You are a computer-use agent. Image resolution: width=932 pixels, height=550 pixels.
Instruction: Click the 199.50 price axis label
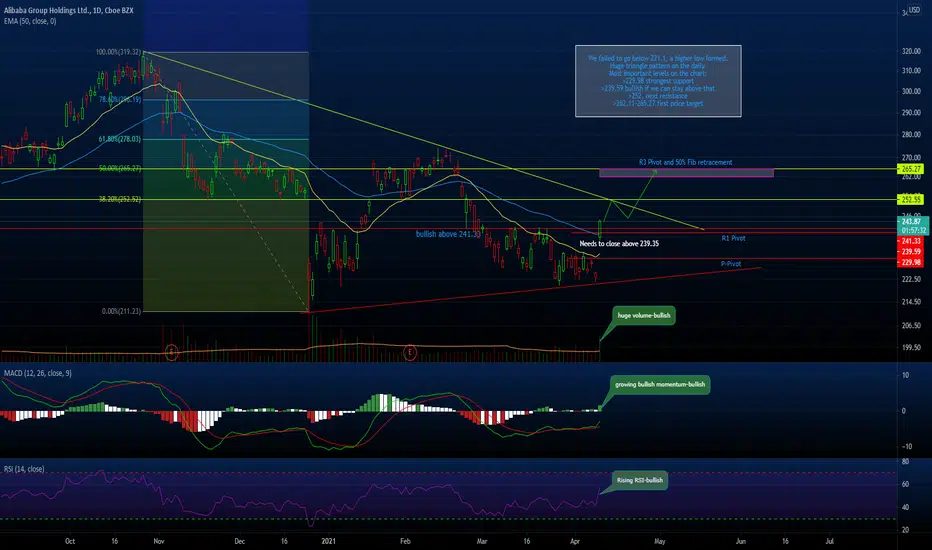pyautogui.click(x=911, y=348)
